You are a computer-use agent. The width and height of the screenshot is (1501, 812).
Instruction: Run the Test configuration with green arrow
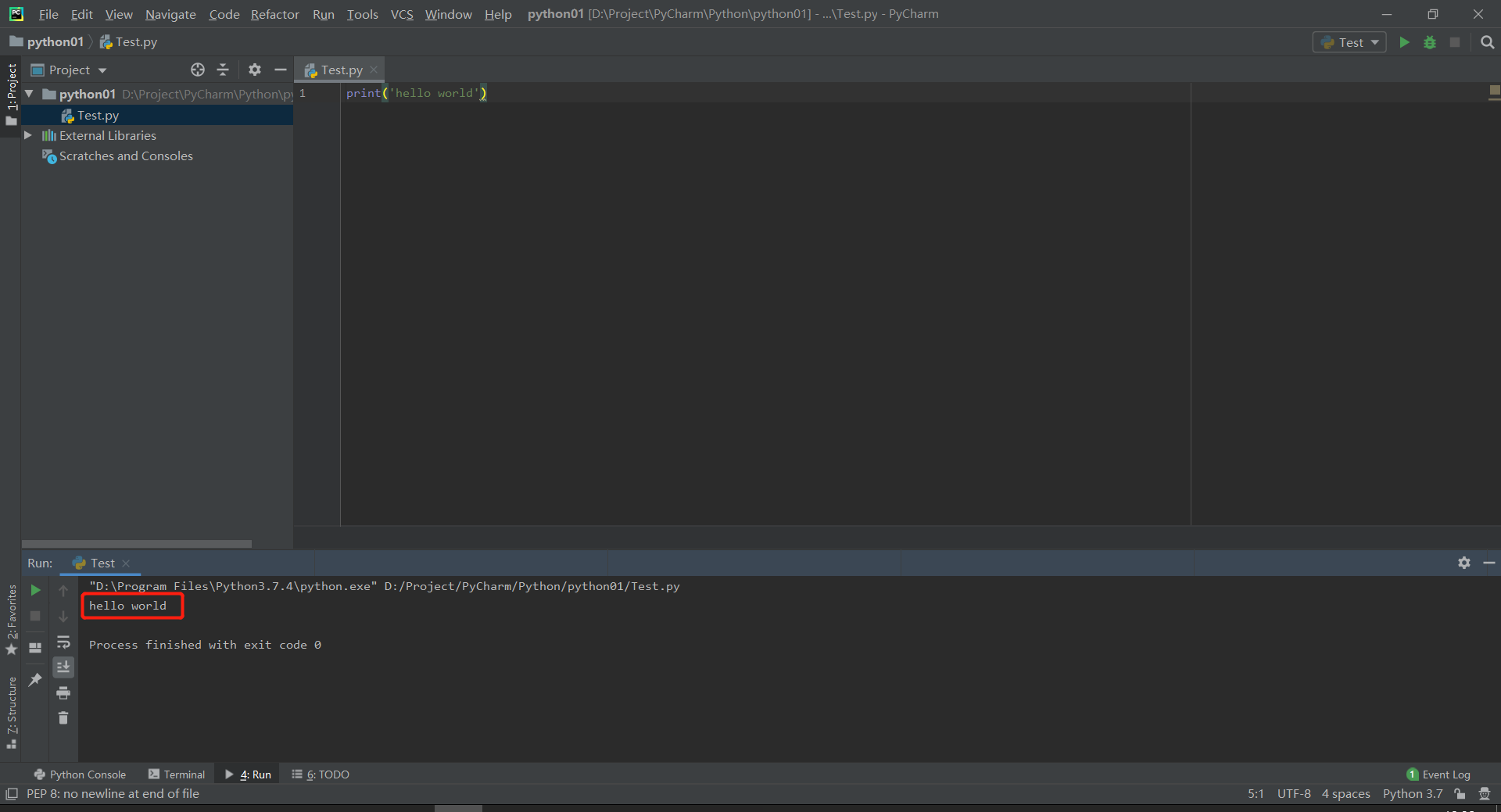[x=1404, y=42]
